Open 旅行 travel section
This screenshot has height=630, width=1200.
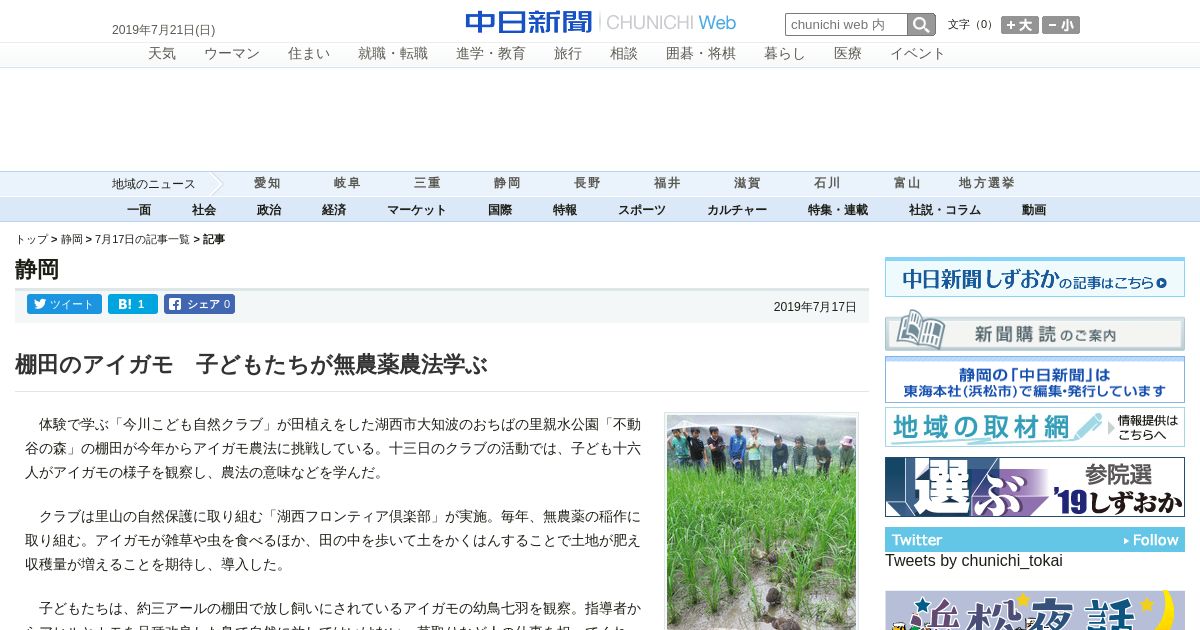pos(568,54)
